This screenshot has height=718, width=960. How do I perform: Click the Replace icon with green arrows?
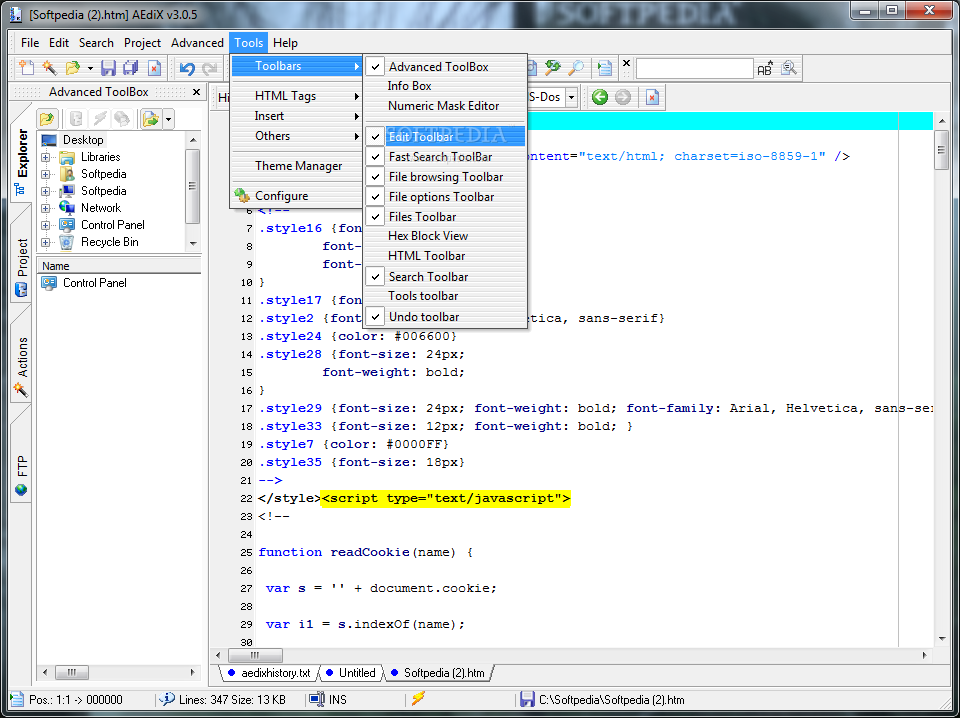coord(553,67)
